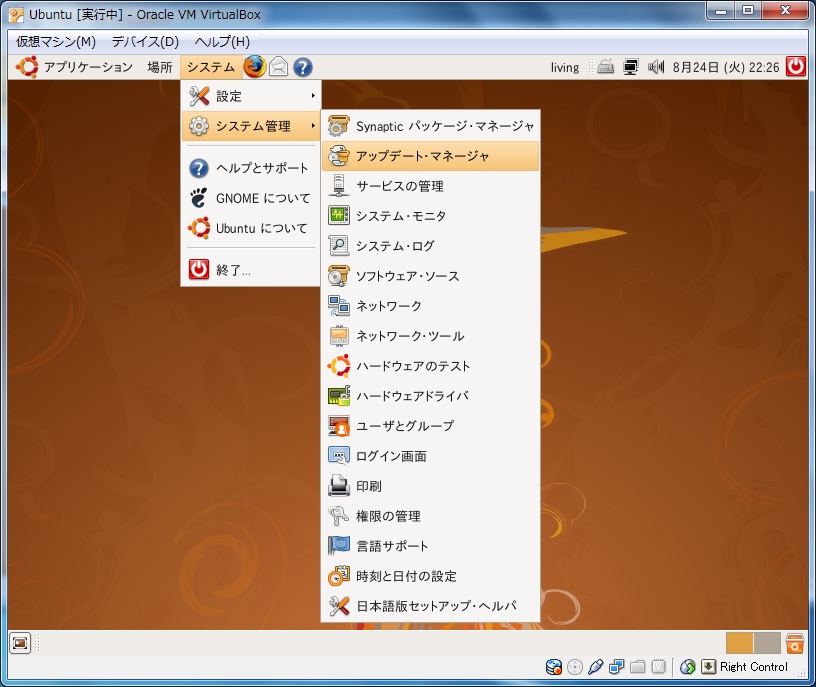Open the volume speaker icon

[656, 67]
